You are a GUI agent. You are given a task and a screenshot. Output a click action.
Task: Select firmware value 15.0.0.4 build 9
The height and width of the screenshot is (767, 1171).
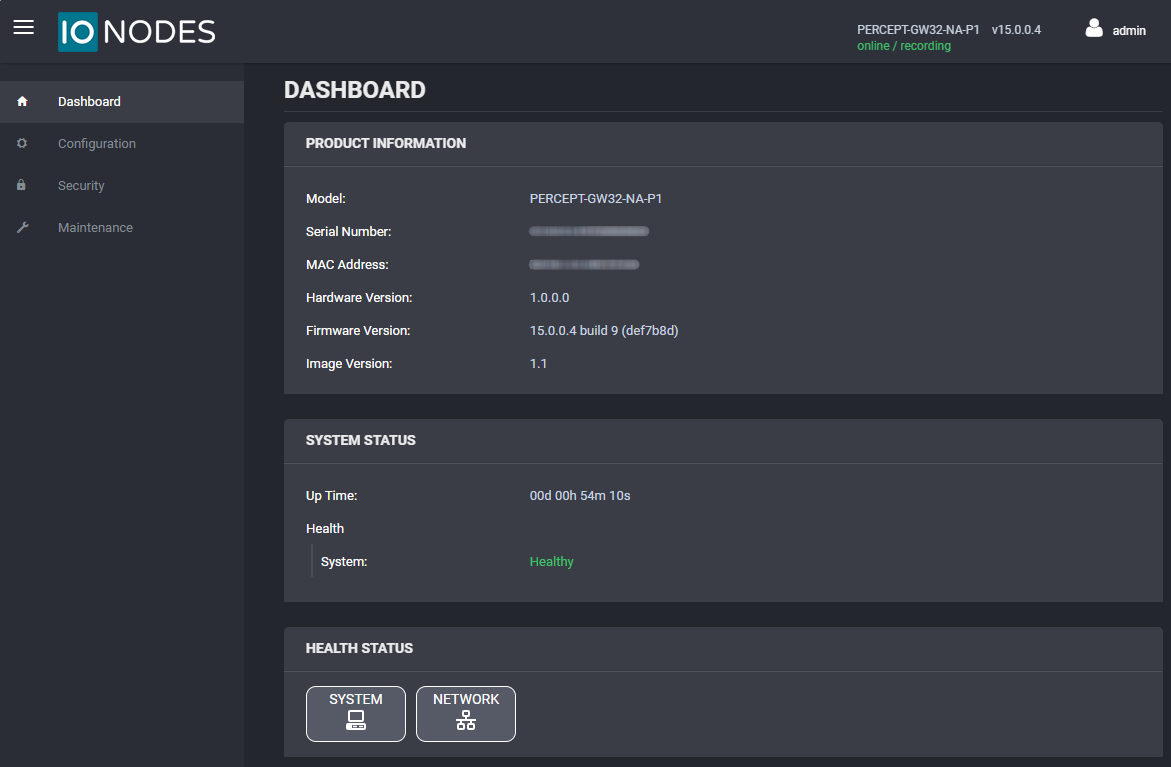point(604,330)
